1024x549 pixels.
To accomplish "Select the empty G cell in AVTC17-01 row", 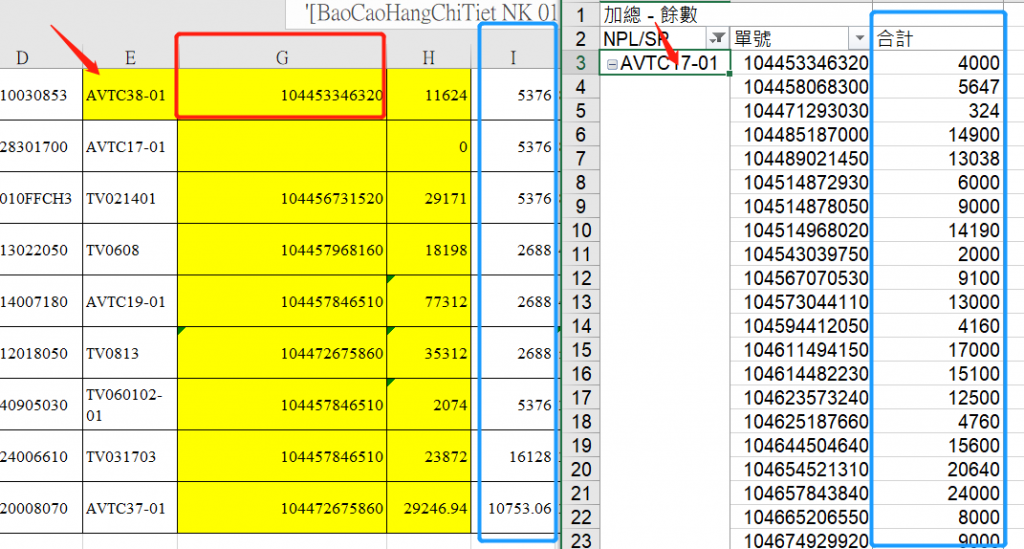I will [x=281, y=146].
